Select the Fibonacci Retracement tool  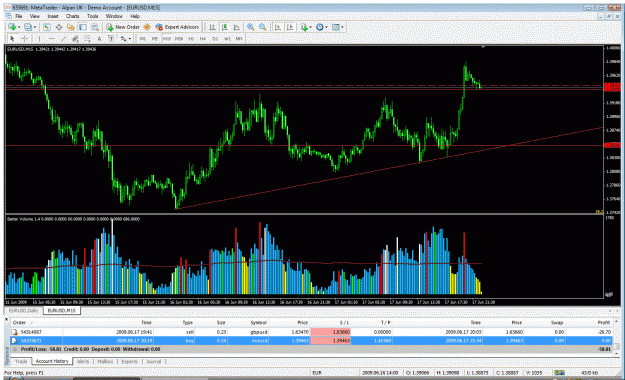87,39
